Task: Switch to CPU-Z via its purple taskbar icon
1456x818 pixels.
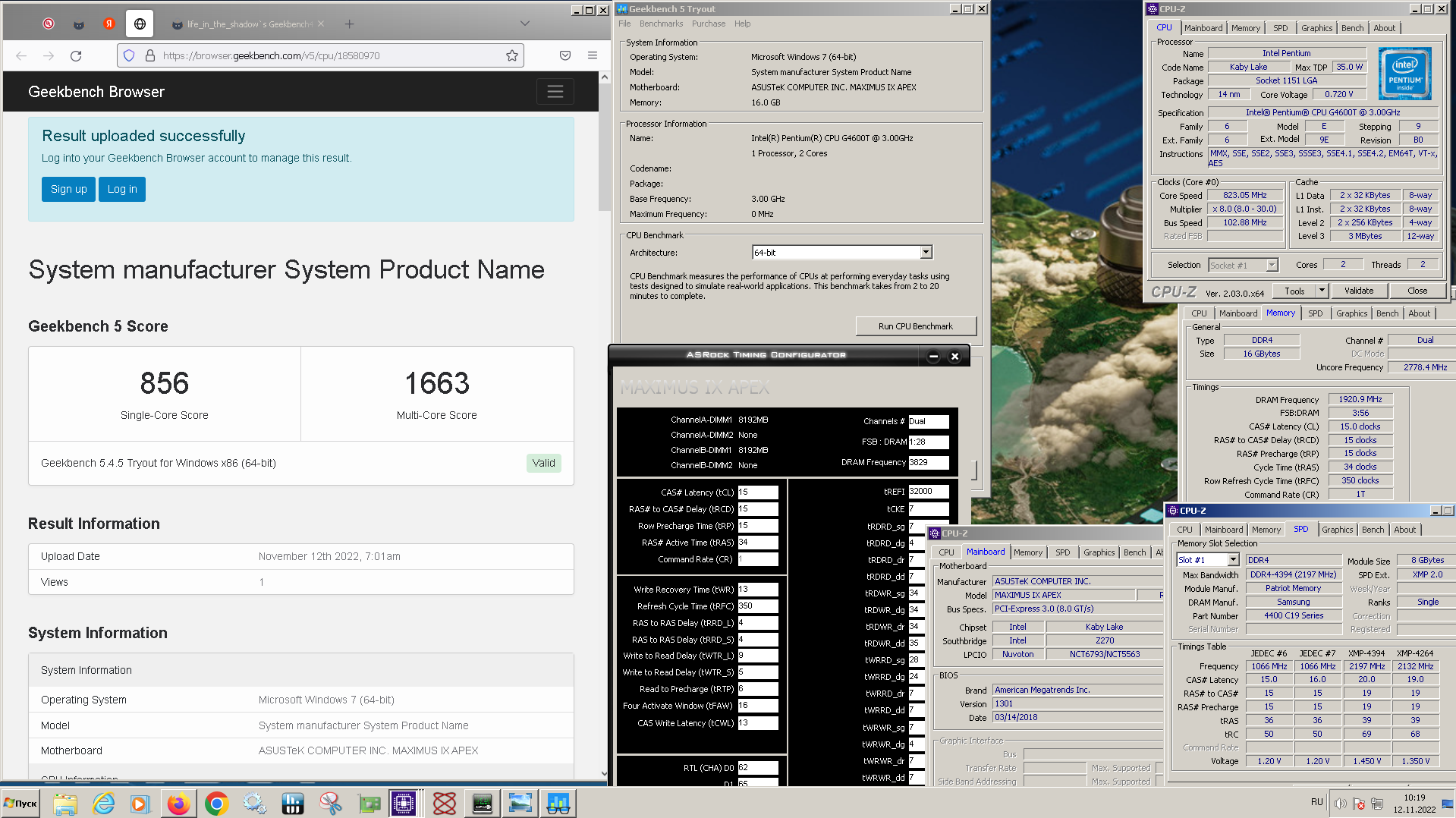Action: click(x=403, y=803)
